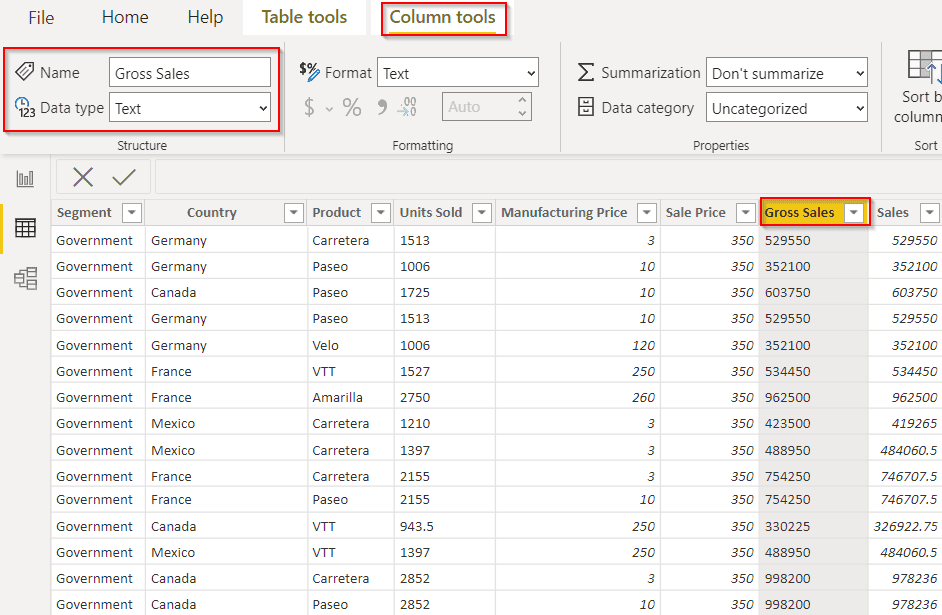Apply currency format dollar icon
This screenshot has width=942, height=615.
[309, 107]
